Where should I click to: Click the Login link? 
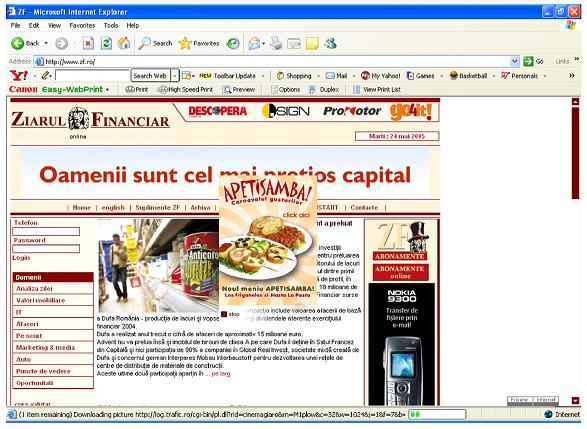pos(21,258)
